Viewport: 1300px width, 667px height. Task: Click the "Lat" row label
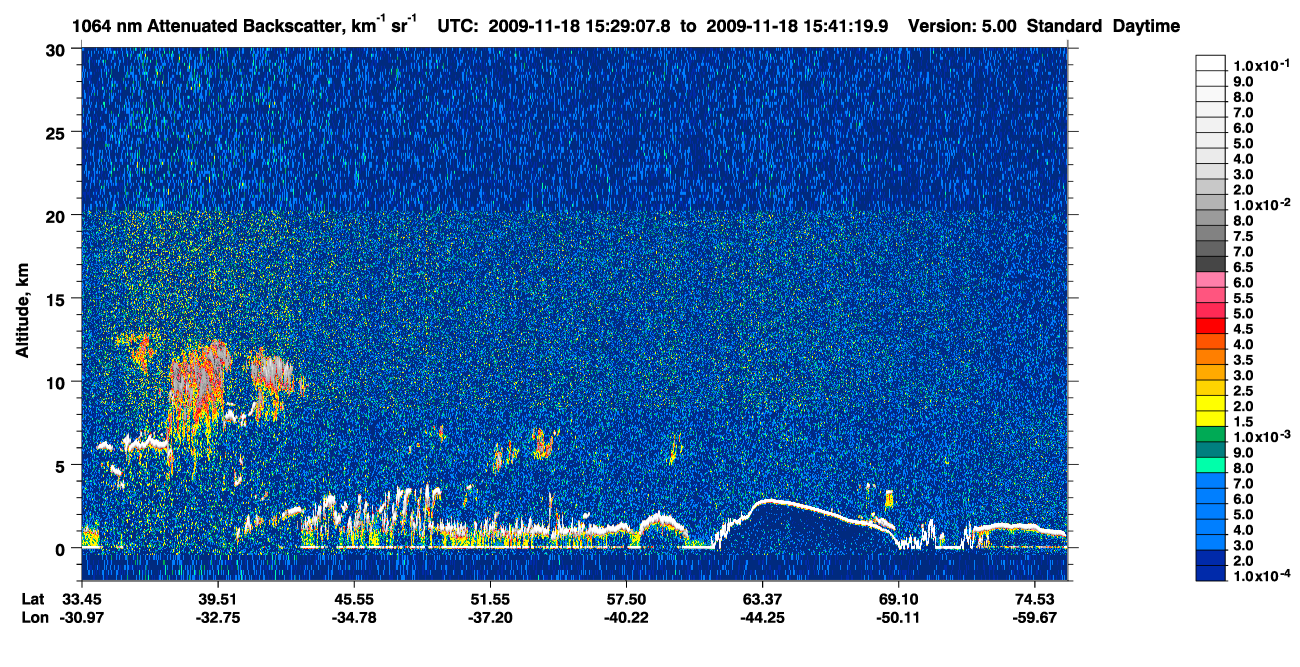tap(33, 599)
